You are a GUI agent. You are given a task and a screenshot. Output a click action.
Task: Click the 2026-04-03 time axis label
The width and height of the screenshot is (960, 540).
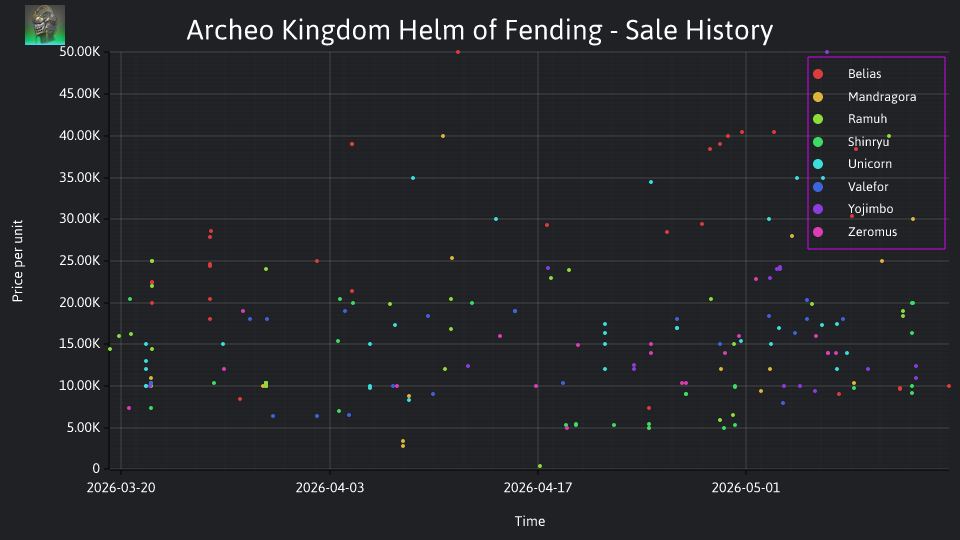[x=329, y=488]
